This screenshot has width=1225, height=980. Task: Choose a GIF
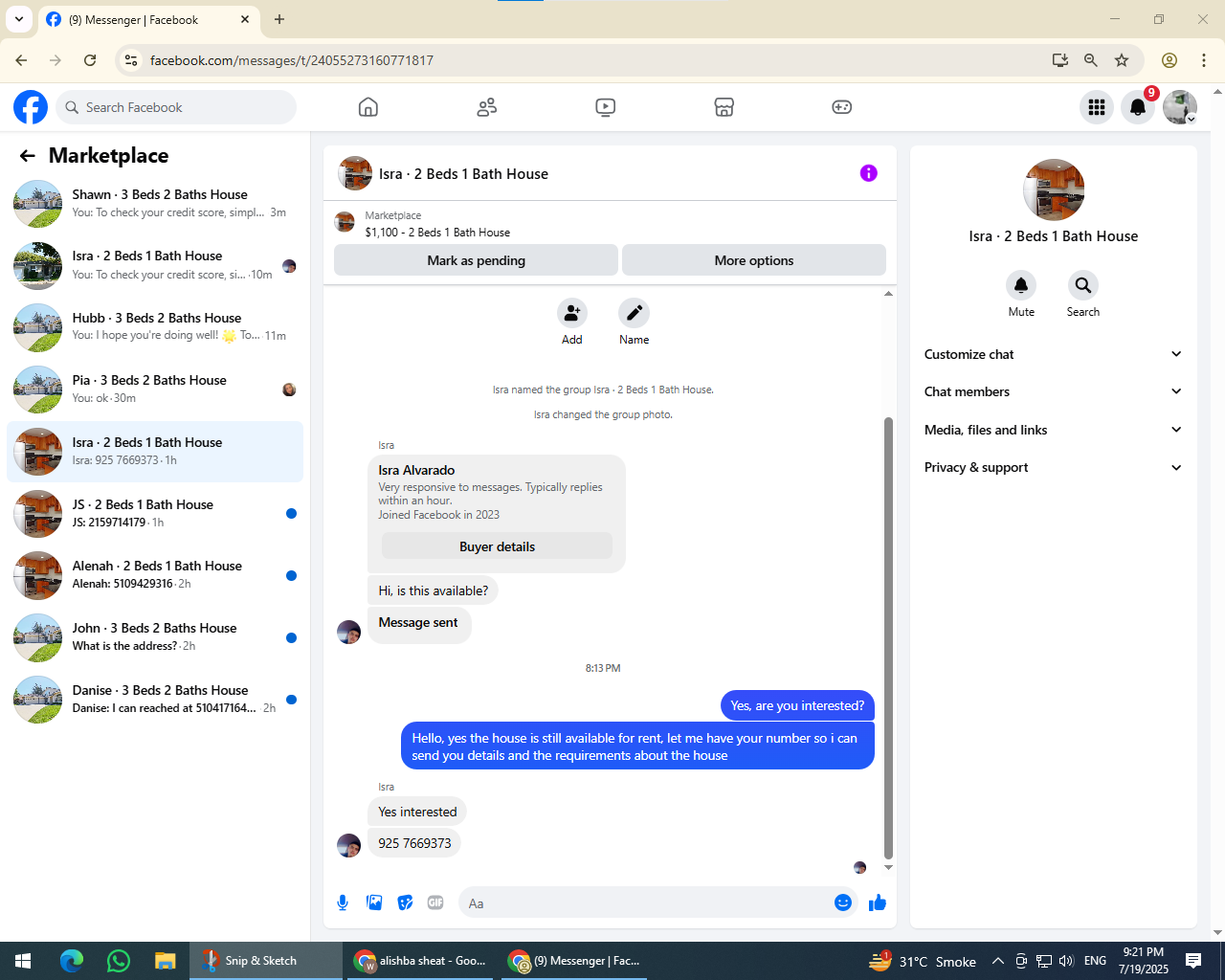tap(436, 902)
